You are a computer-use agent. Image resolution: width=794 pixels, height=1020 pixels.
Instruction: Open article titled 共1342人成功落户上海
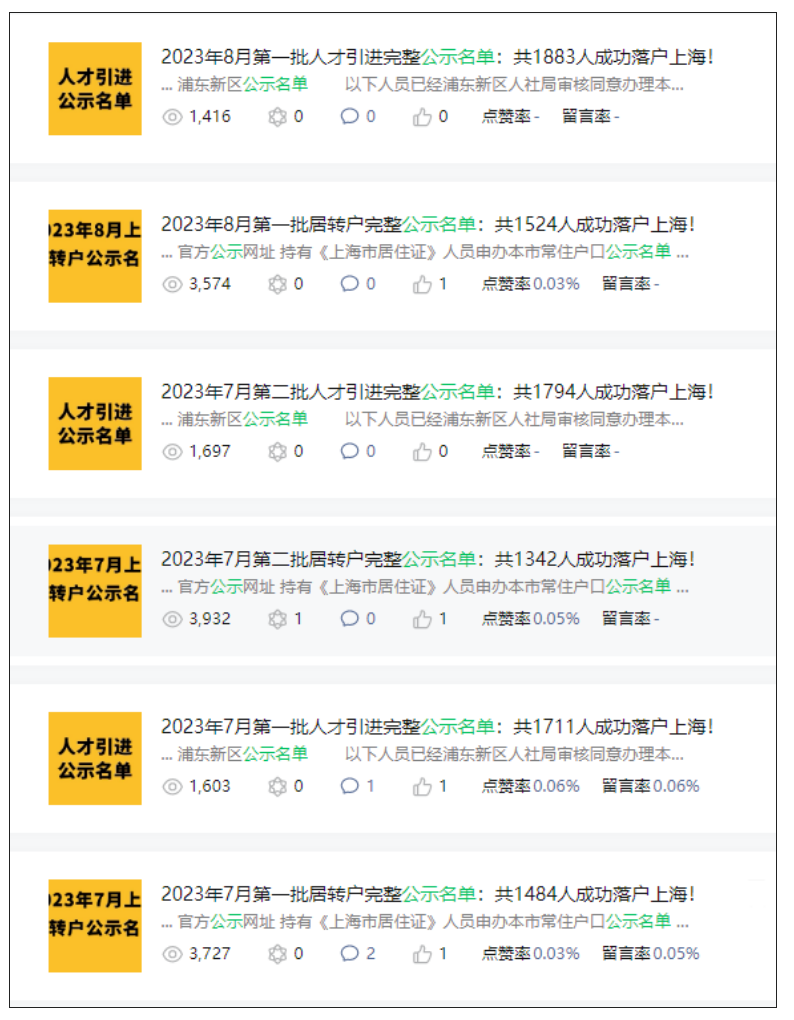(428, 559)
